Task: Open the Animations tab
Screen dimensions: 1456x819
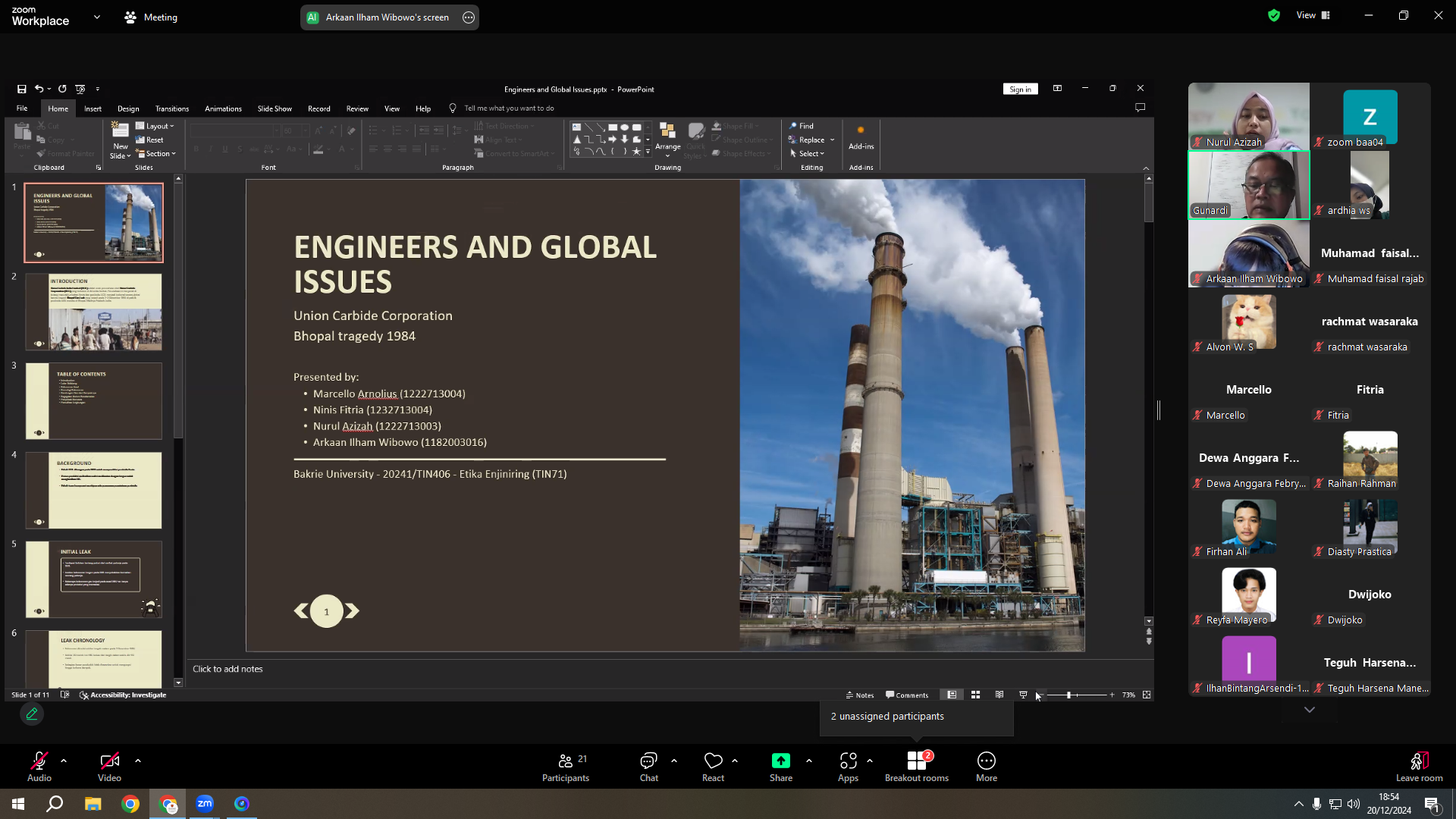Action: coord(223,108)
